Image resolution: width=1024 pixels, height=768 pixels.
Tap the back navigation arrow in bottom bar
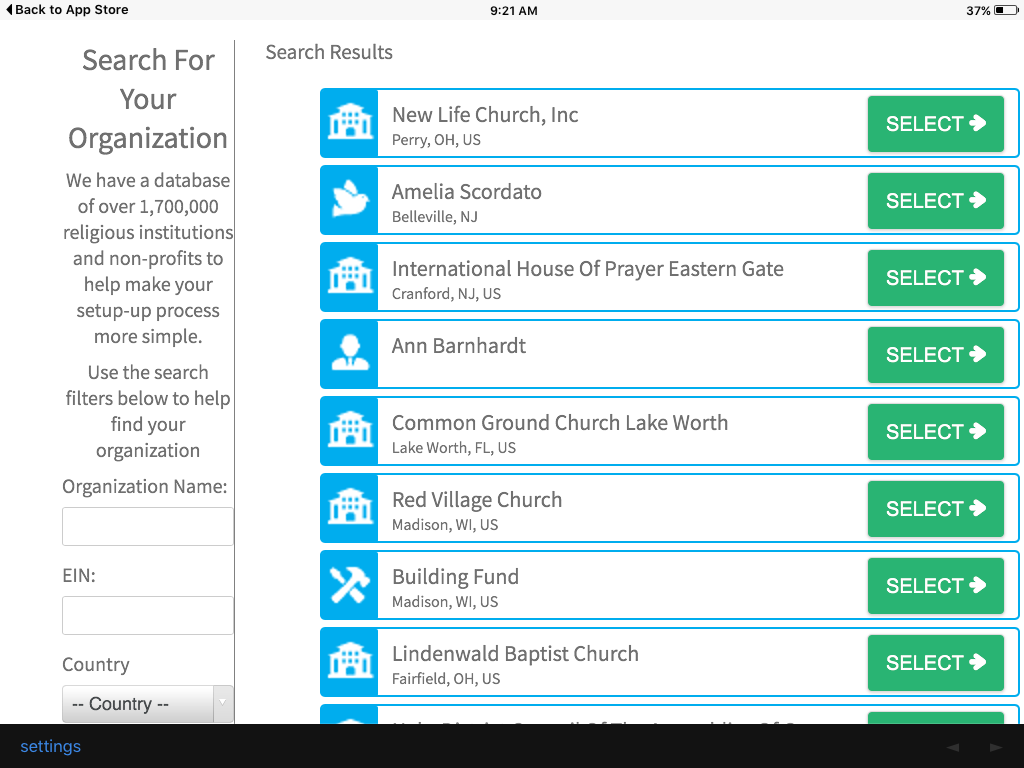coord(953,747)
